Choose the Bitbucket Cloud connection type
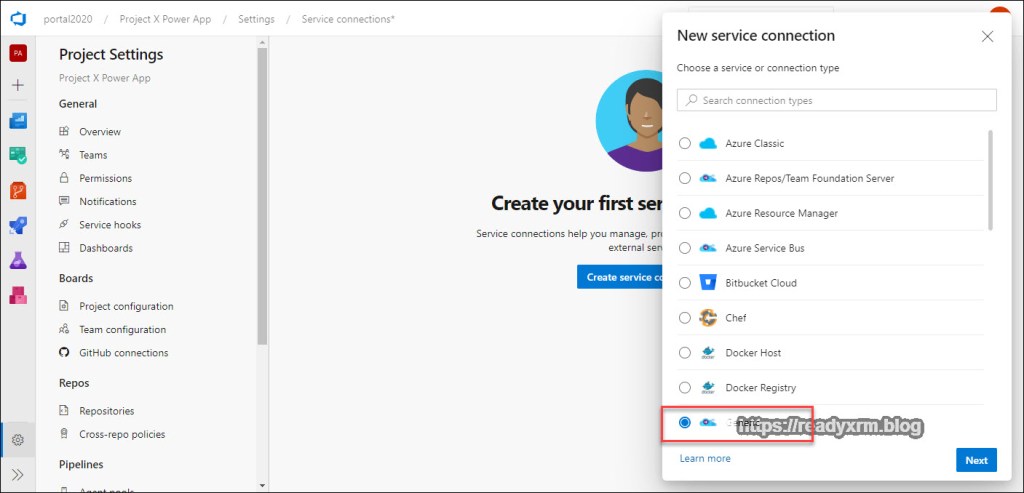 [x=685, y=283]
